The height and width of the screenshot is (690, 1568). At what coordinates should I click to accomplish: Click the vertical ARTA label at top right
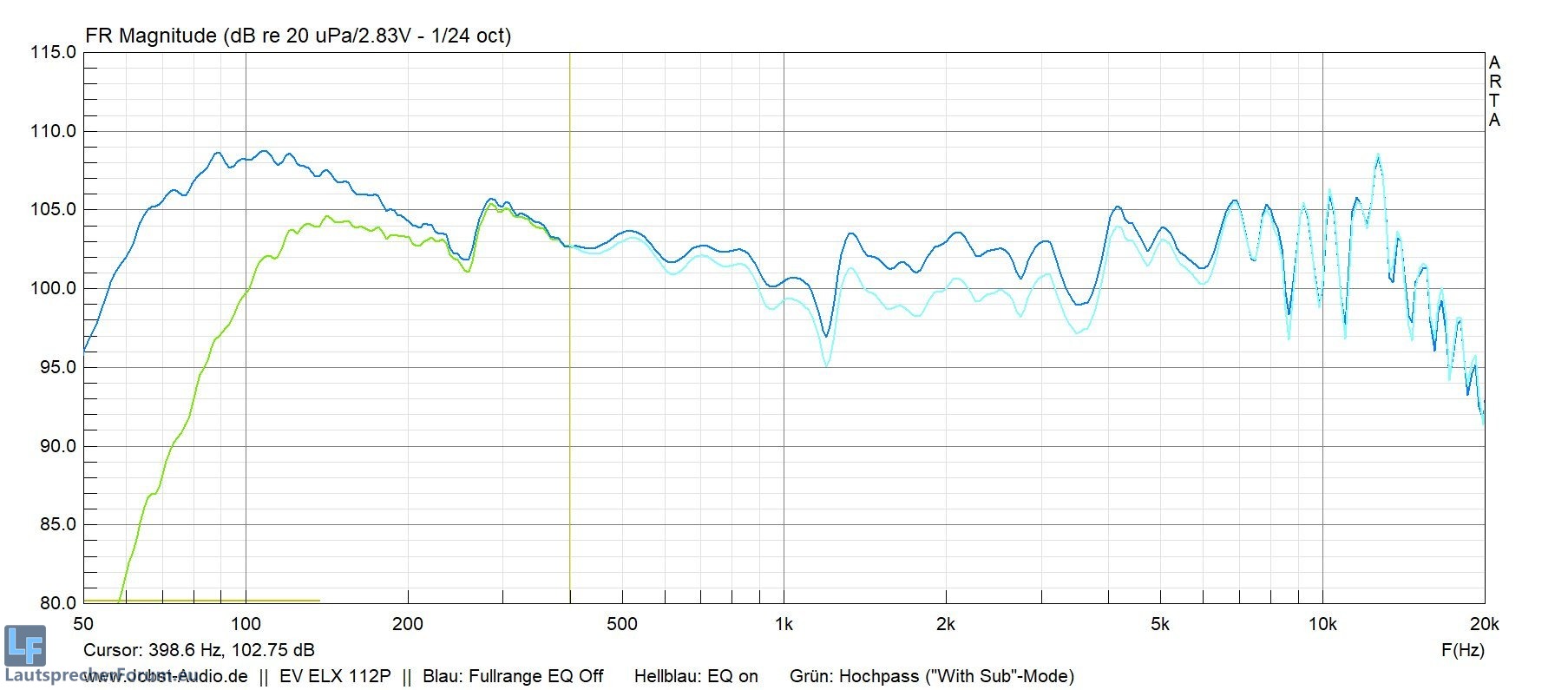point(1494,91)
